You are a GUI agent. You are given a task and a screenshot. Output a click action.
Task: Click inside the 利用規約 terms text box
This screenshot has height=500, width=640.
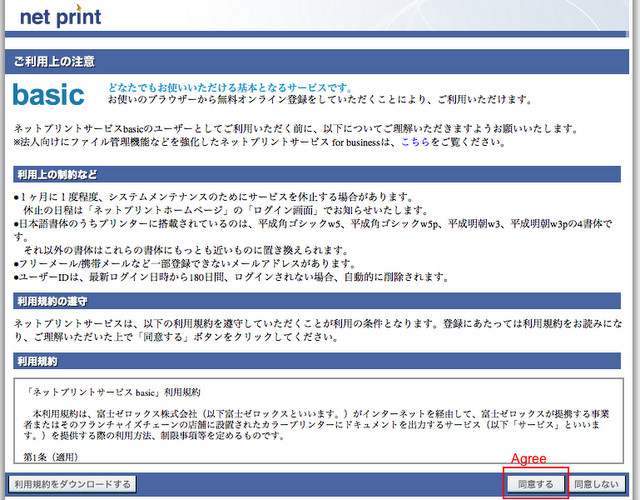tap(318, 421)
